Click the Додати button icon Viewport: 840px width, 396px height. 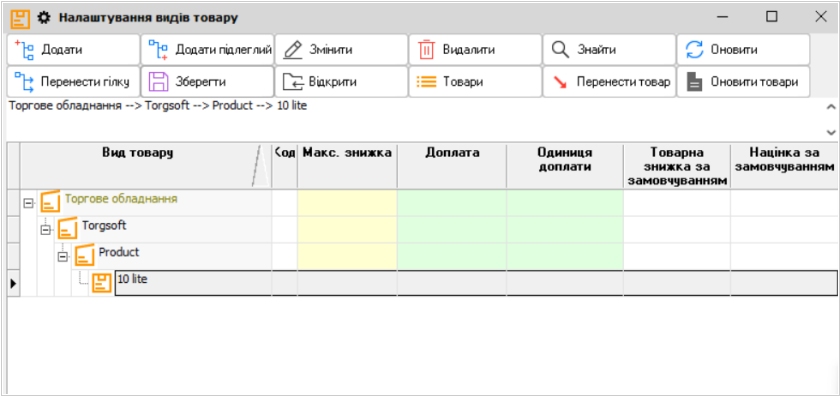[24, 50]
